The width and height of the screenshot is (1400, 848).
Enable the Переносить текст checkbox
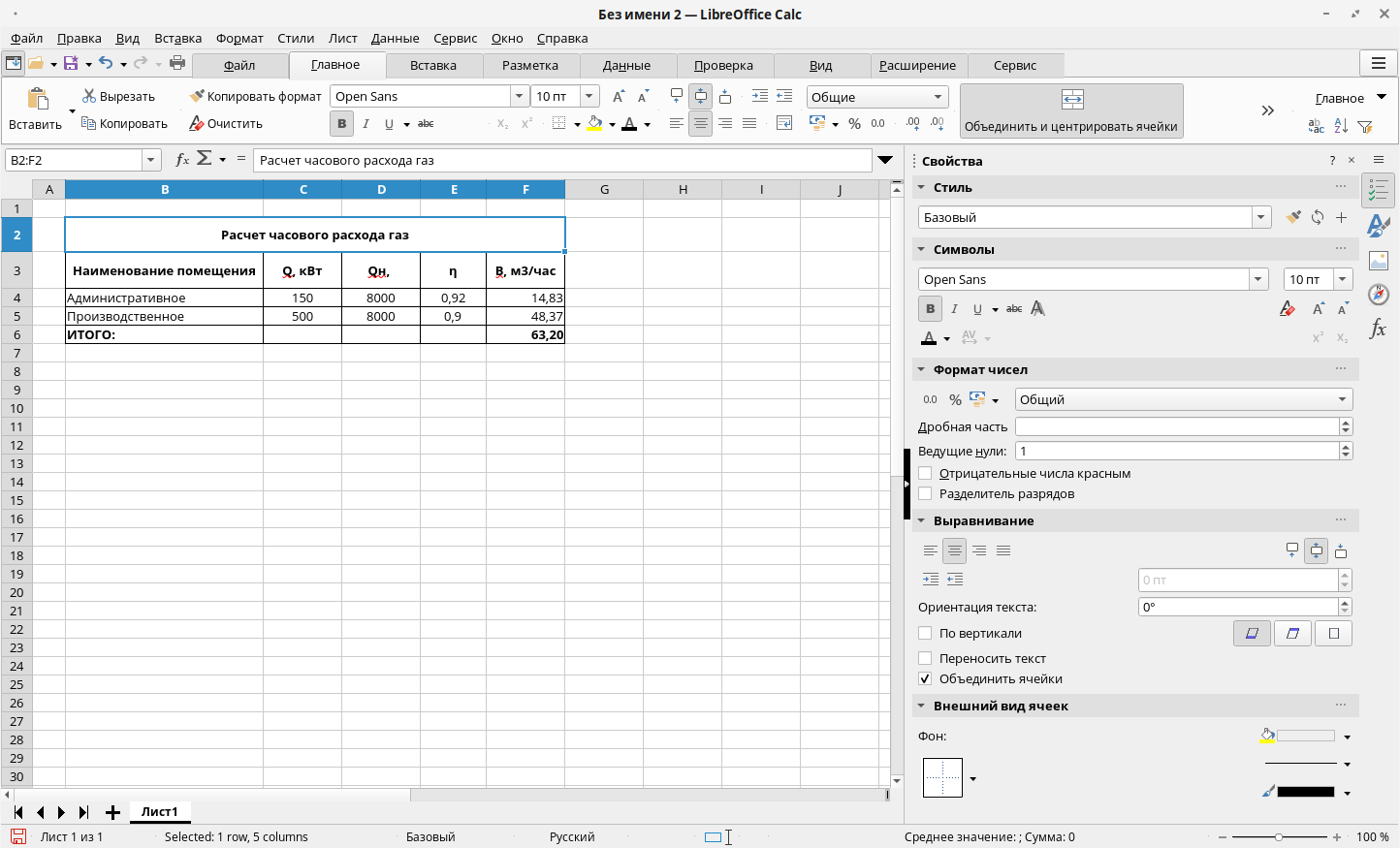point(925,659)
